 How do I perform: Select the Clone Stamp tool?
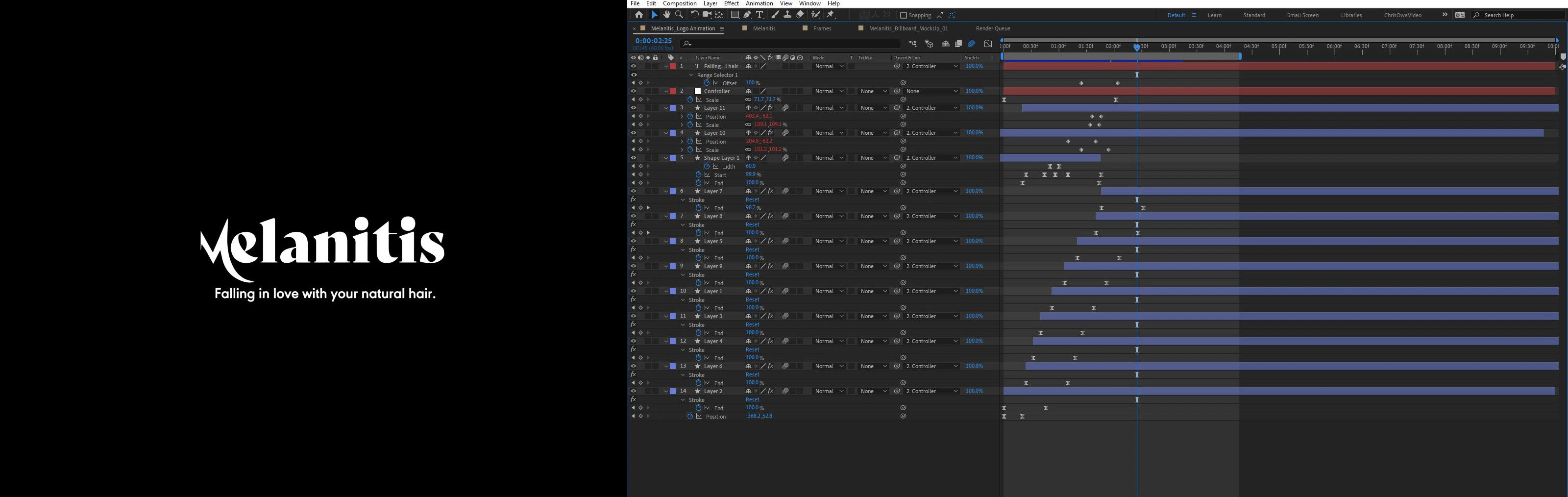click(787, 15)
